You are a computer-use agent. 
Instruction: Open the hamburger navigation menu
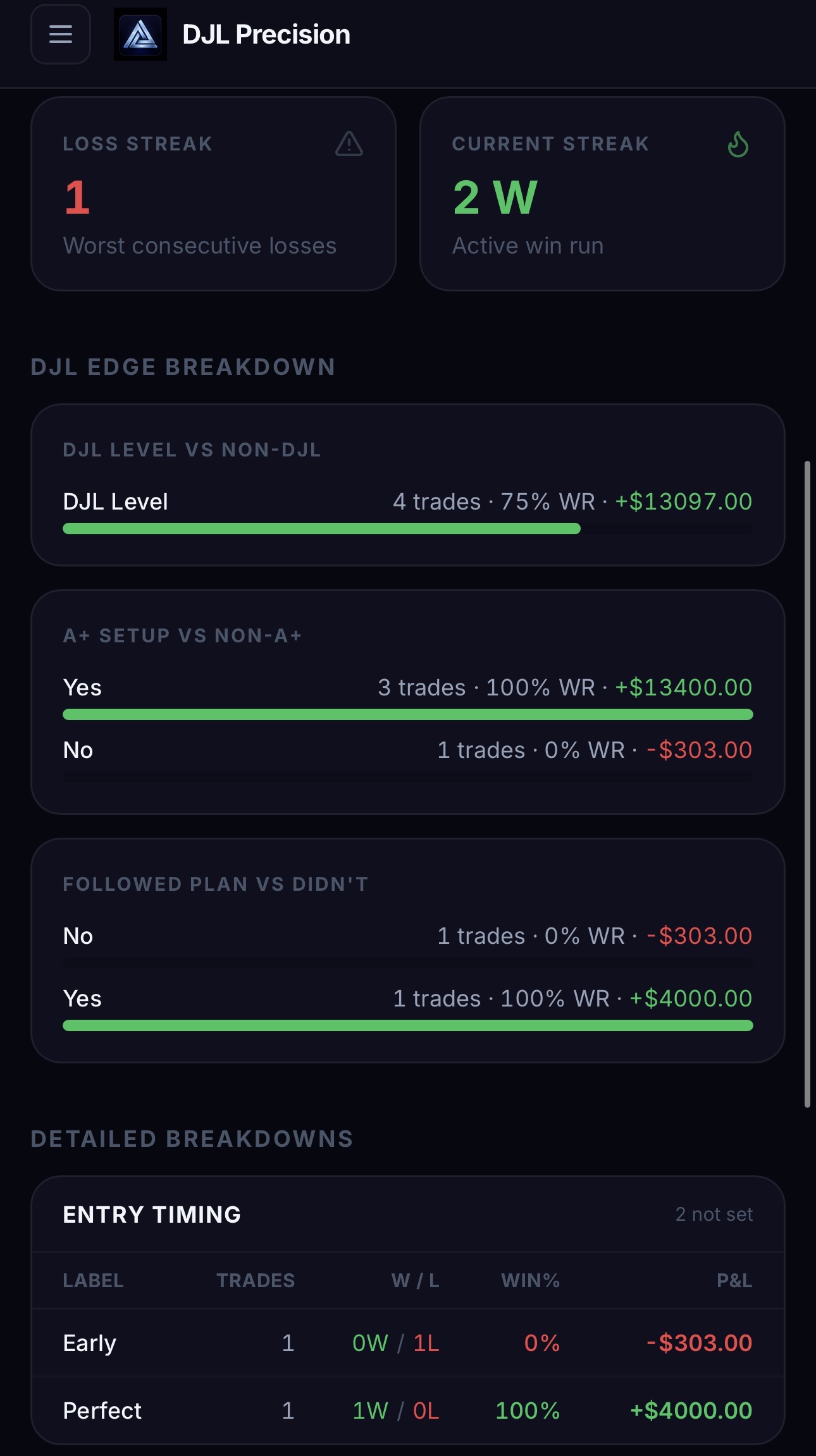(60, 35)
